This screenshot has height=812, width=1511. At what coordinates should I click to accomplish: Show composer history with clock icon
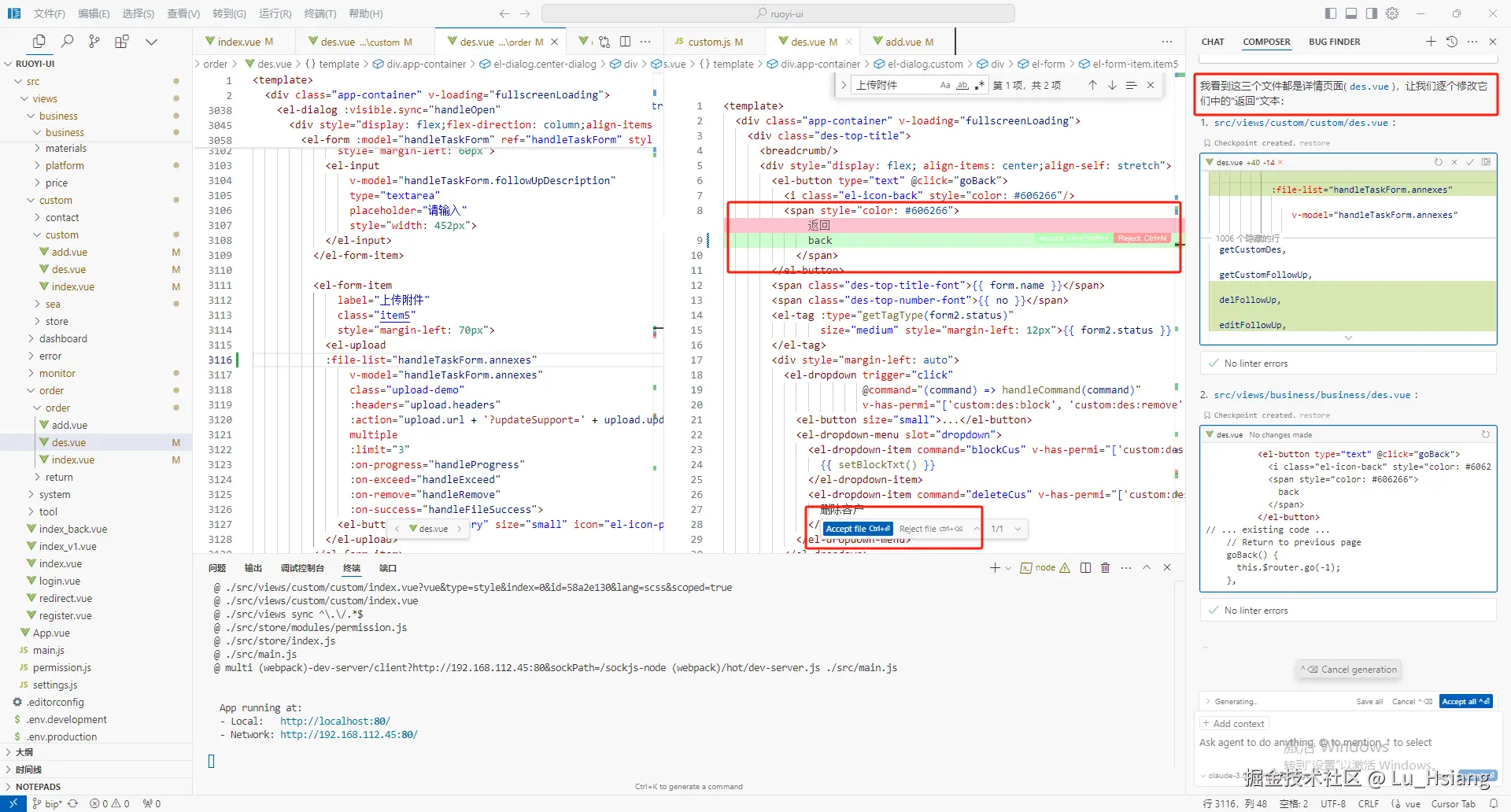[x=1452, y=42]
